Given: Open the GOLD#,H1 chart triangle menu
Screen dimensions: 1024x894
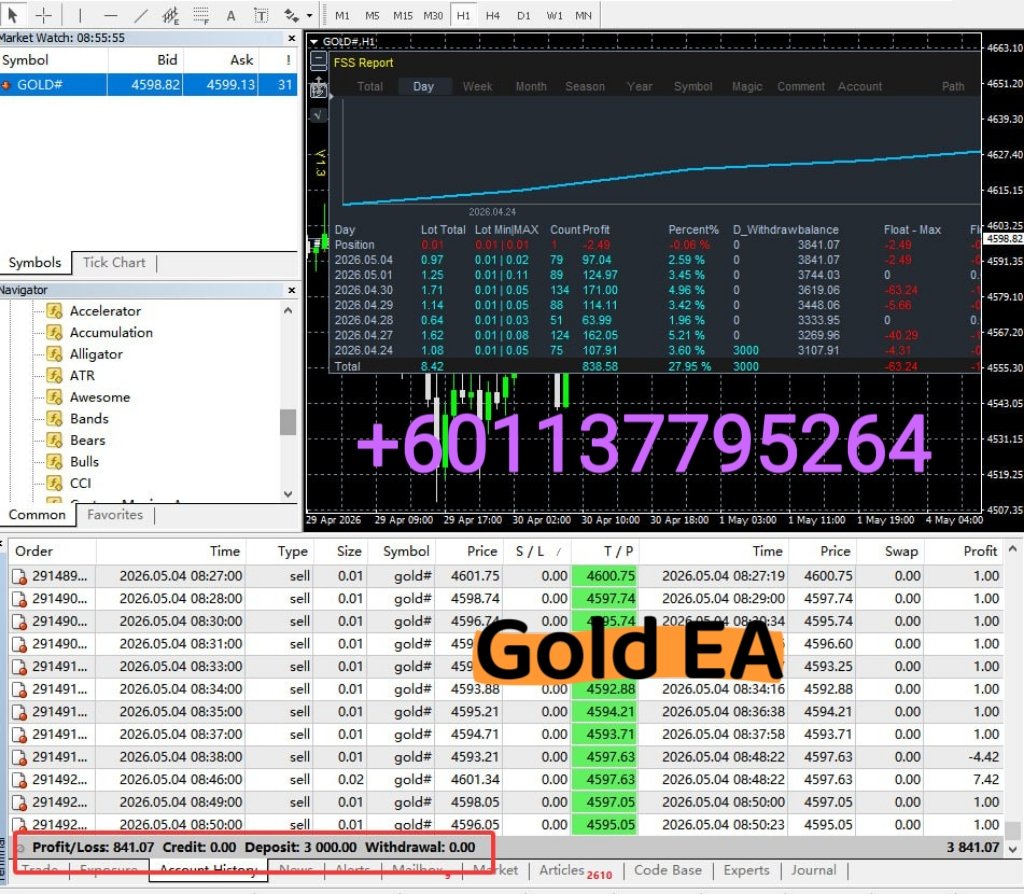Looking at the screenshot, I should pyautogui.click(x=314, y=42).
